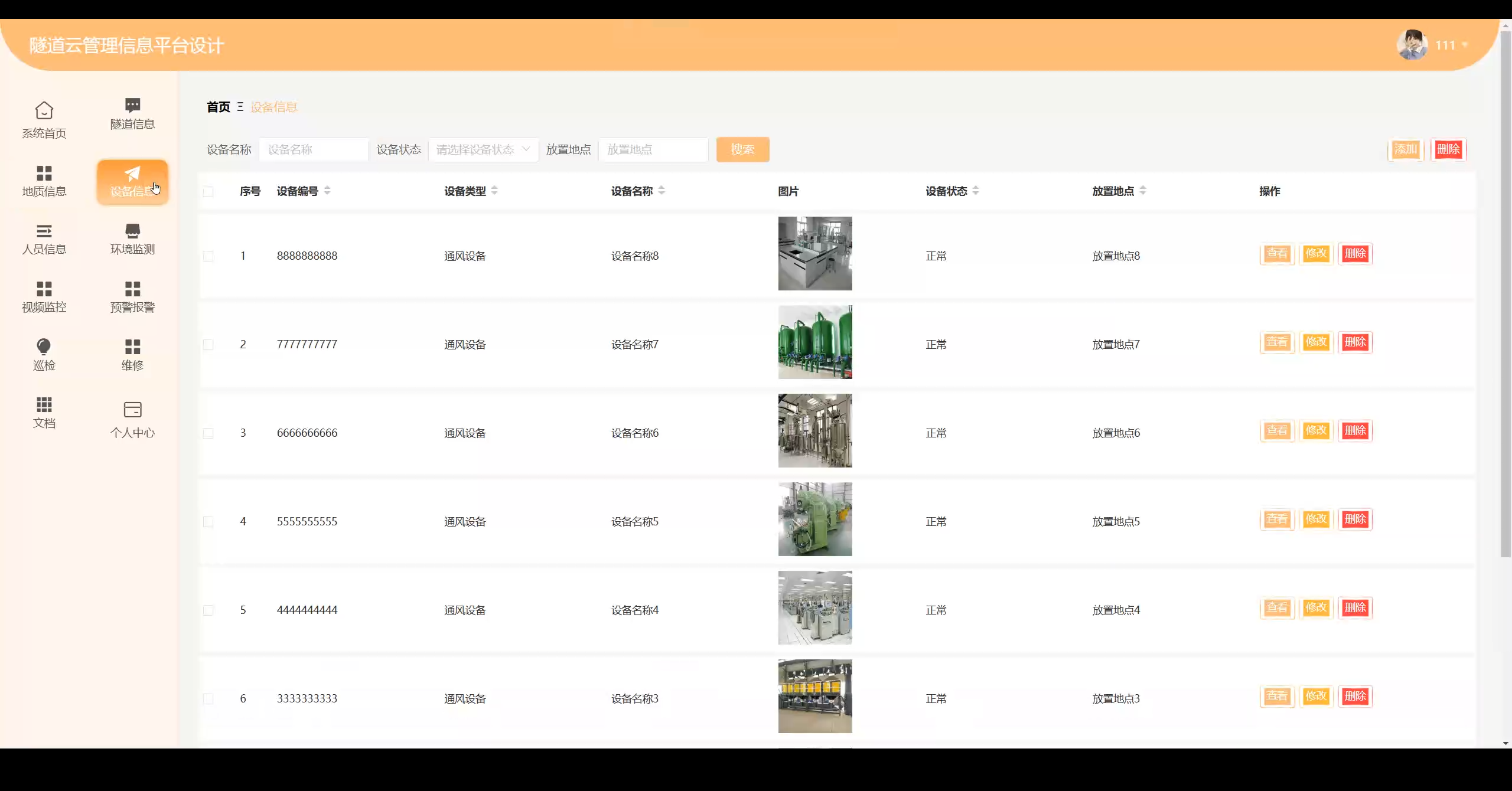Go to 地质信息 grid icon
The height and width of the screenshot is (791, 1512).
pyautogui.click(x=44, y=173)
